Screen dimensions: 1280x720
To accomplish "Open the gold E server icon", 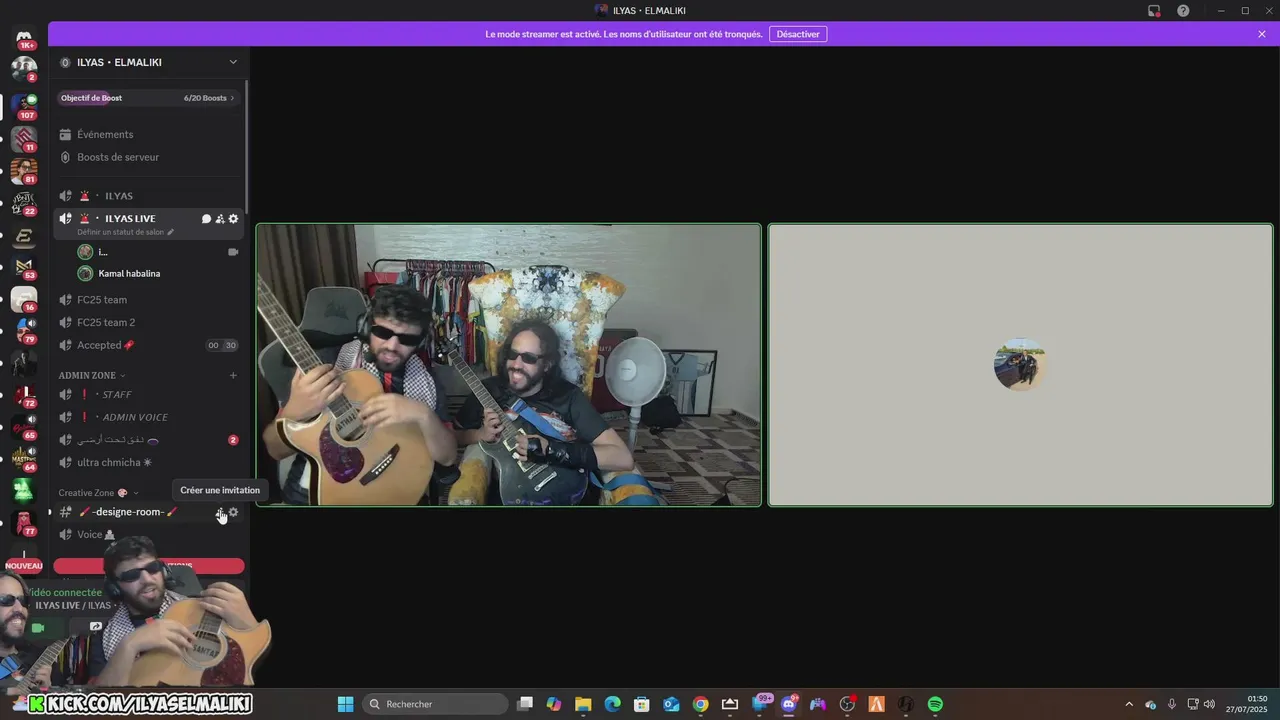I will tap(24, 236).
